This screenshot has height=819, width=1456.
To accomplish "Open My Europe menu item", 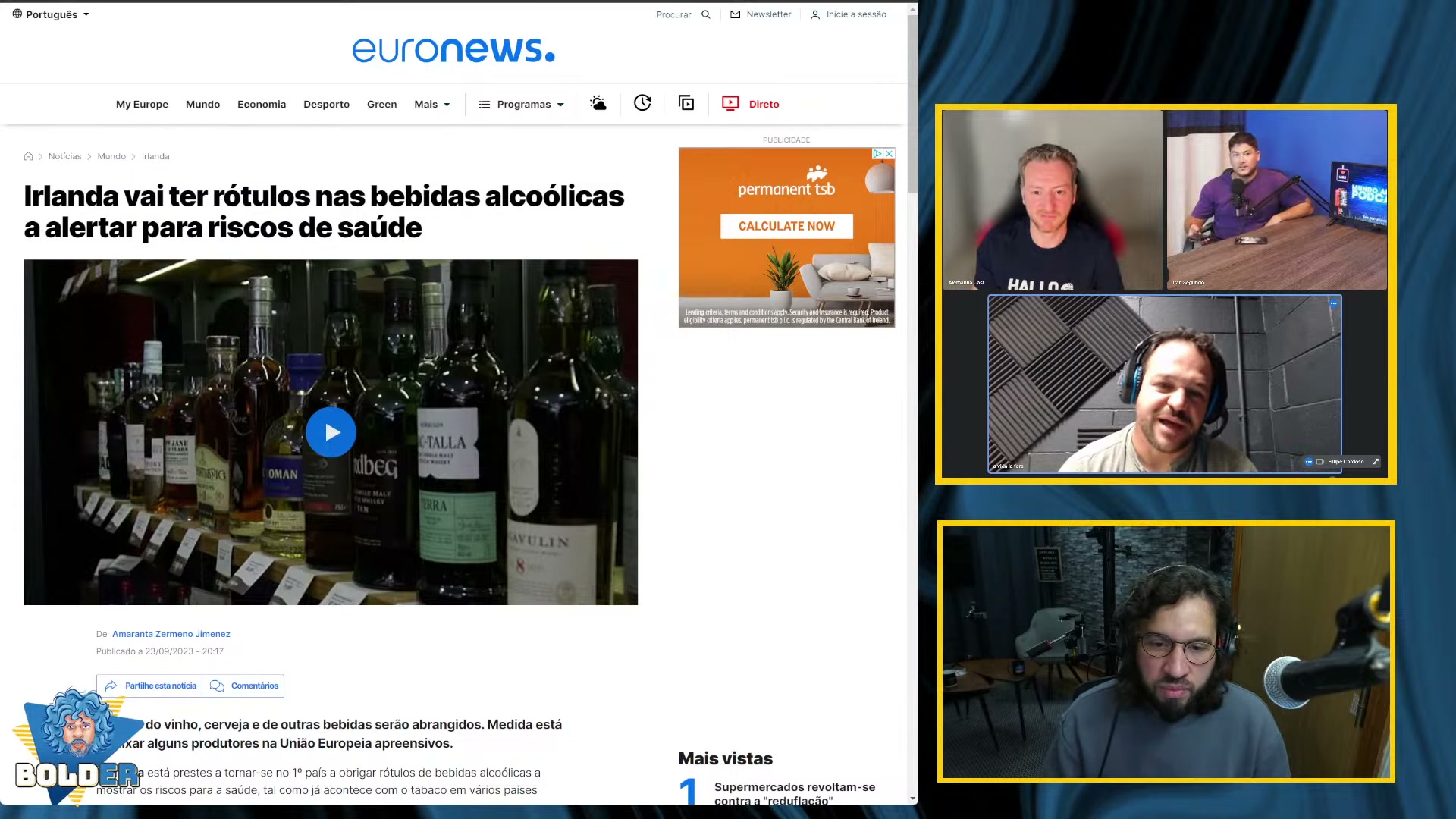I will tap(142, 105).
